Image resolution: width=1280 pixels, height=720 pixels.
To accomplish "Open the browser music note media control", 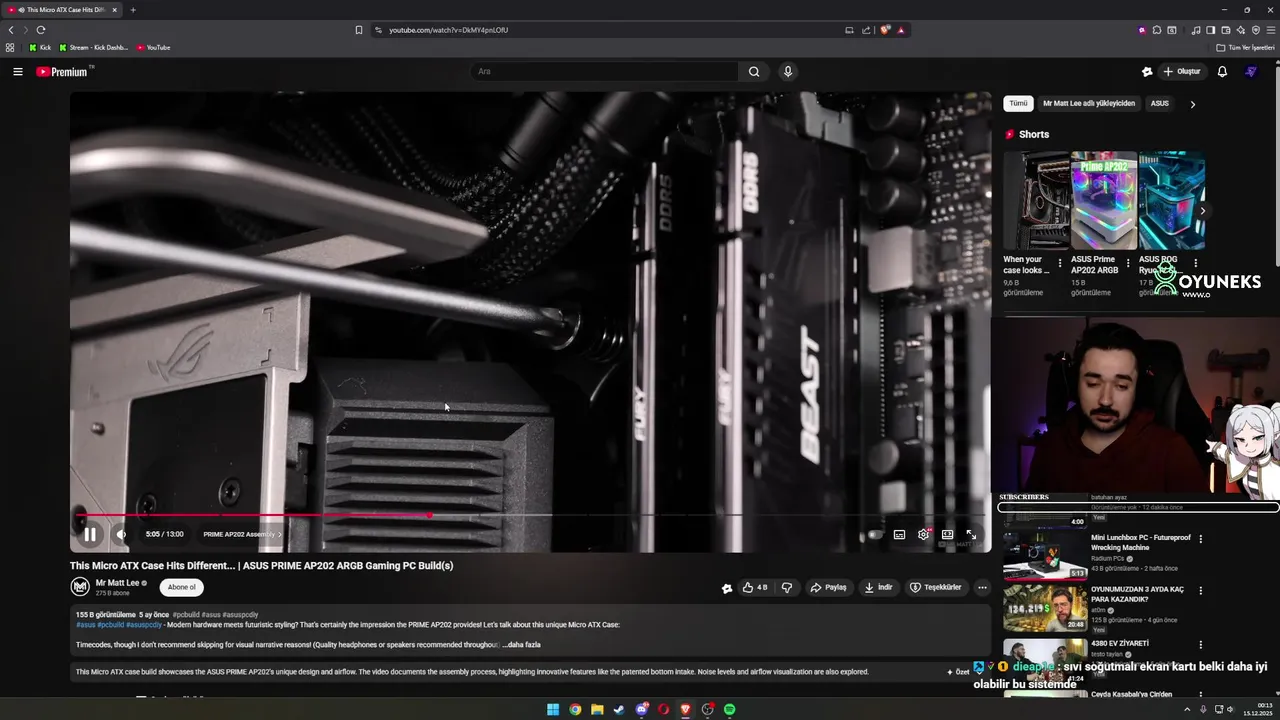I will (1196, 30).
